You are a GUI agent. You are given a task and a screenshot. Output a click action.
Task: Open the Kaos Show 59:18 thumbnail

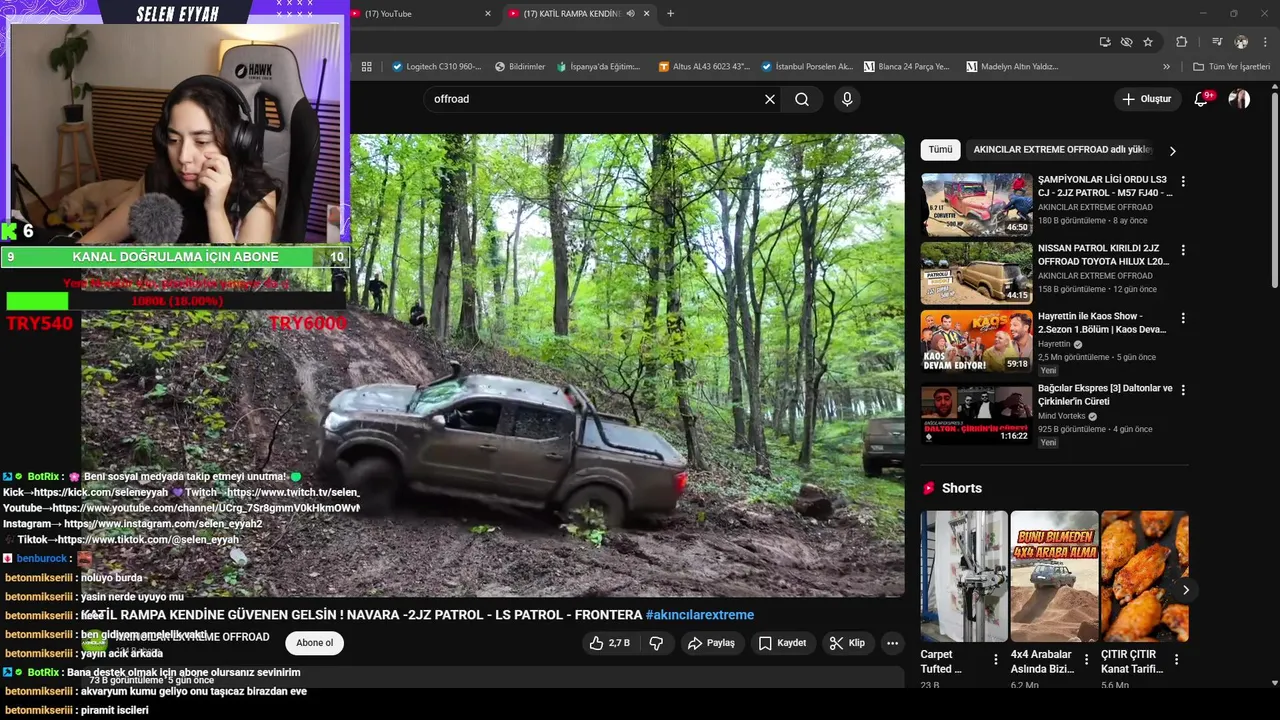(976, 341)
